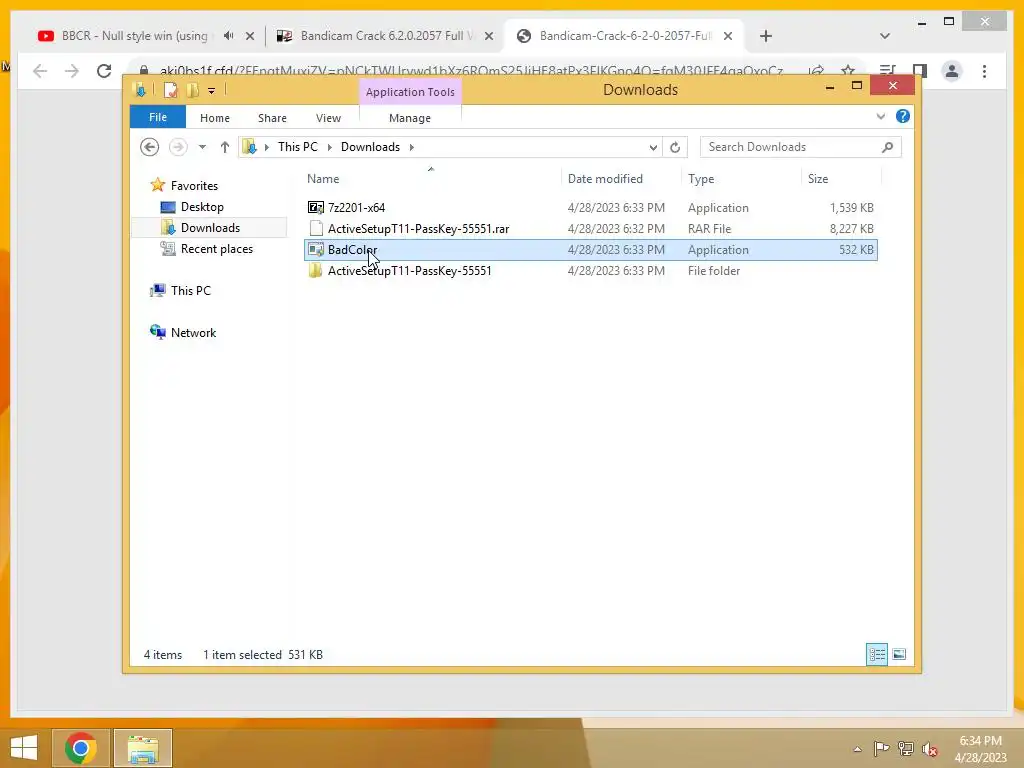Switch to details view layout button

[876, 654]
